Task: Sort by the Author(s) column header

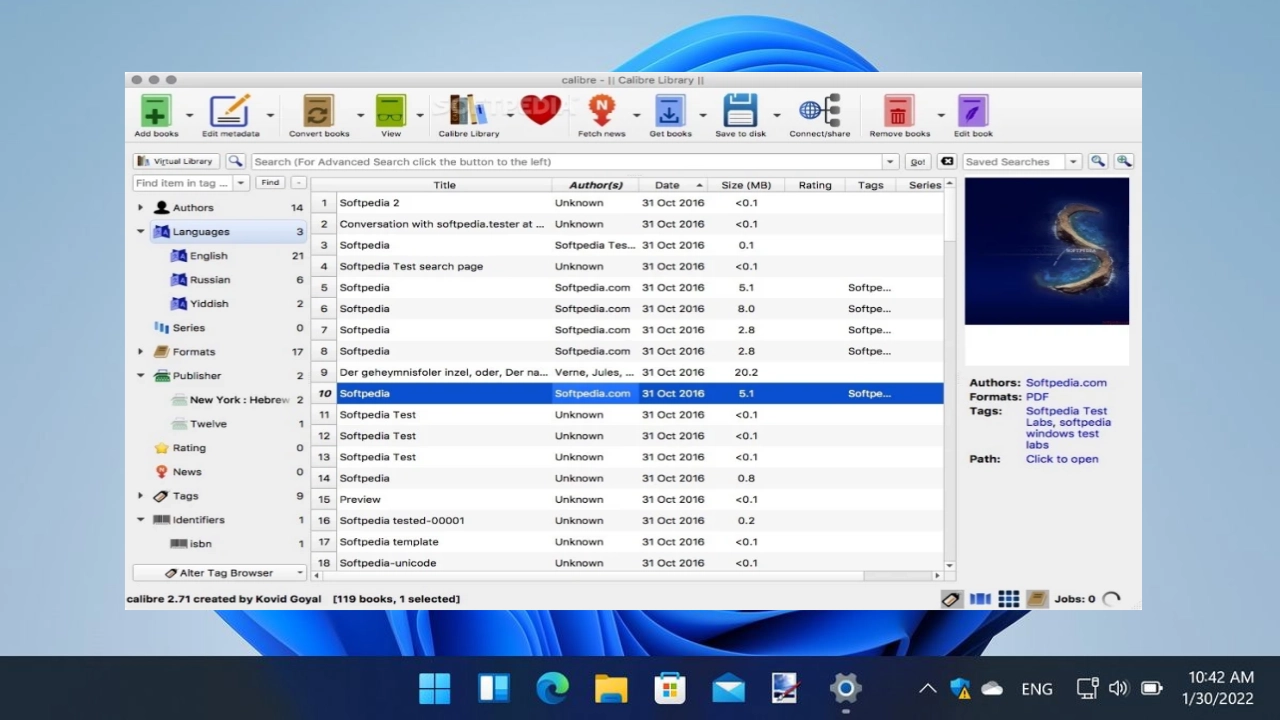Action: [595, 185]
